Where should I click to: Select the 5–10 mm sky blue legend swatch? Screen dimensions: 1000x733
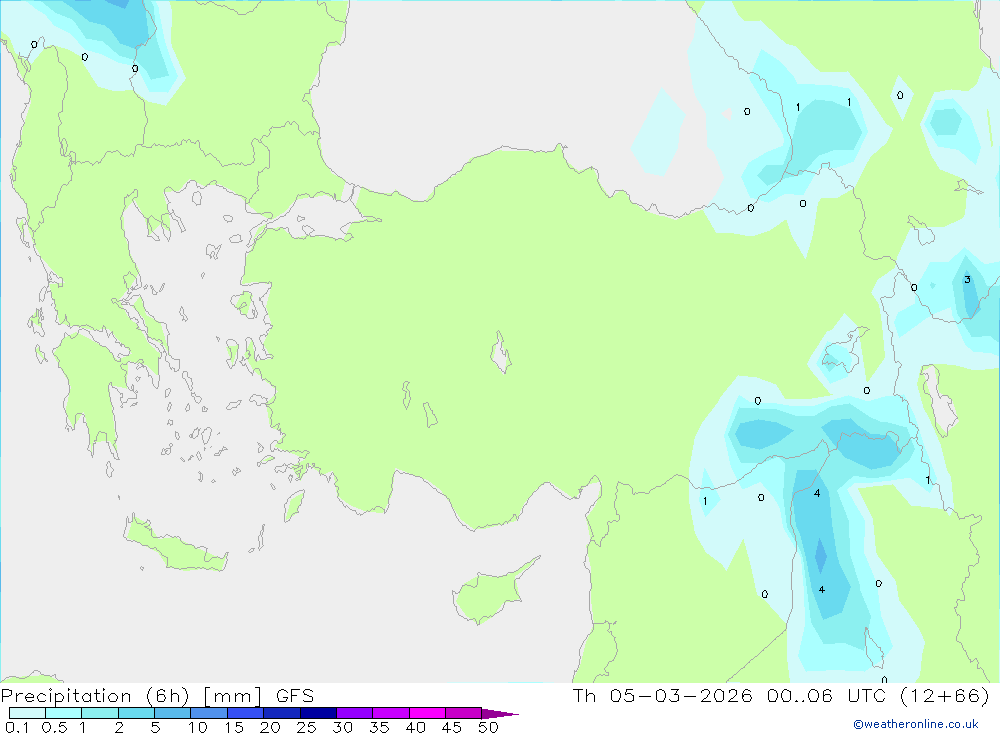click(x=172, y=713)
